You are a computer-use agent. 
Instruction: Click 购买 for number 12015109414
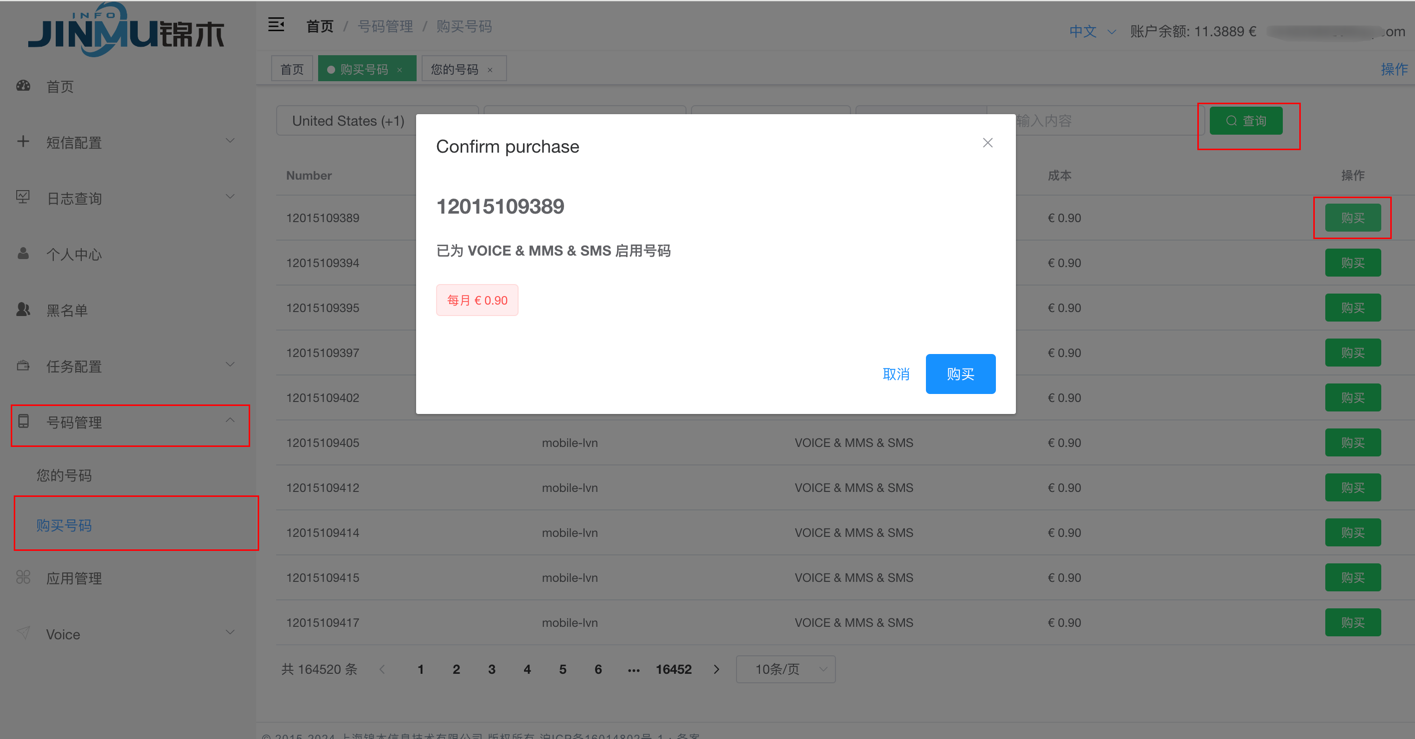point(1353,533)
